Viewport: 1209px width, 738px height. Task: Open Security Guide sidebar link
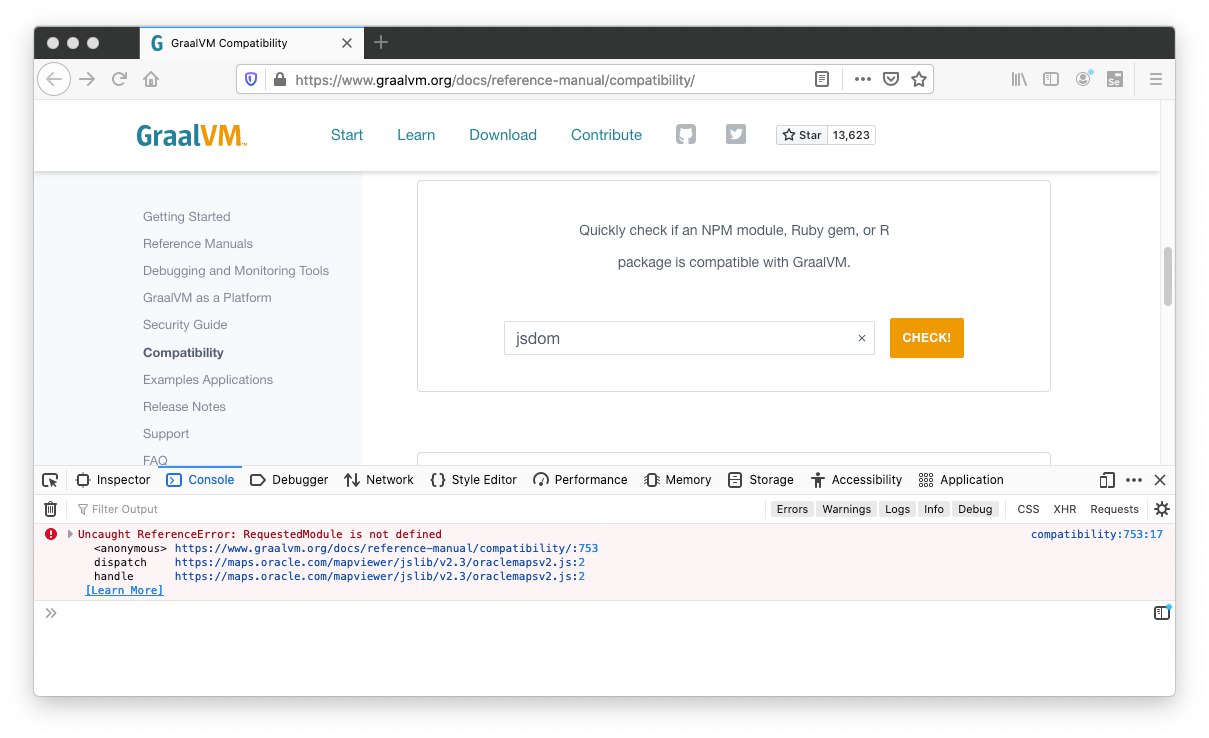(185, 324)
